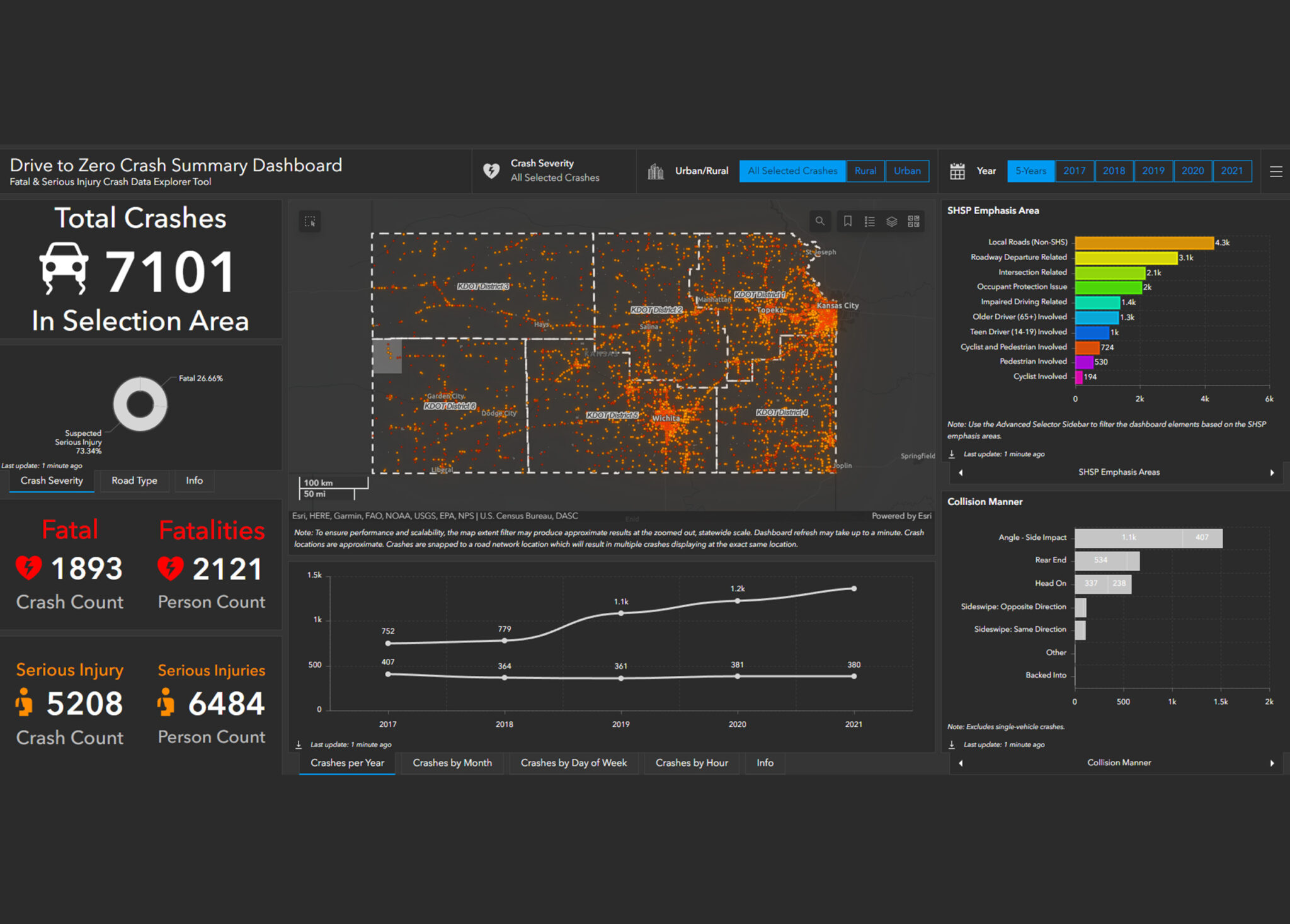Screen dimensions: 1290x924
Task: Click the Crash Severity heart icon in header
Action: tap(491, 170)
